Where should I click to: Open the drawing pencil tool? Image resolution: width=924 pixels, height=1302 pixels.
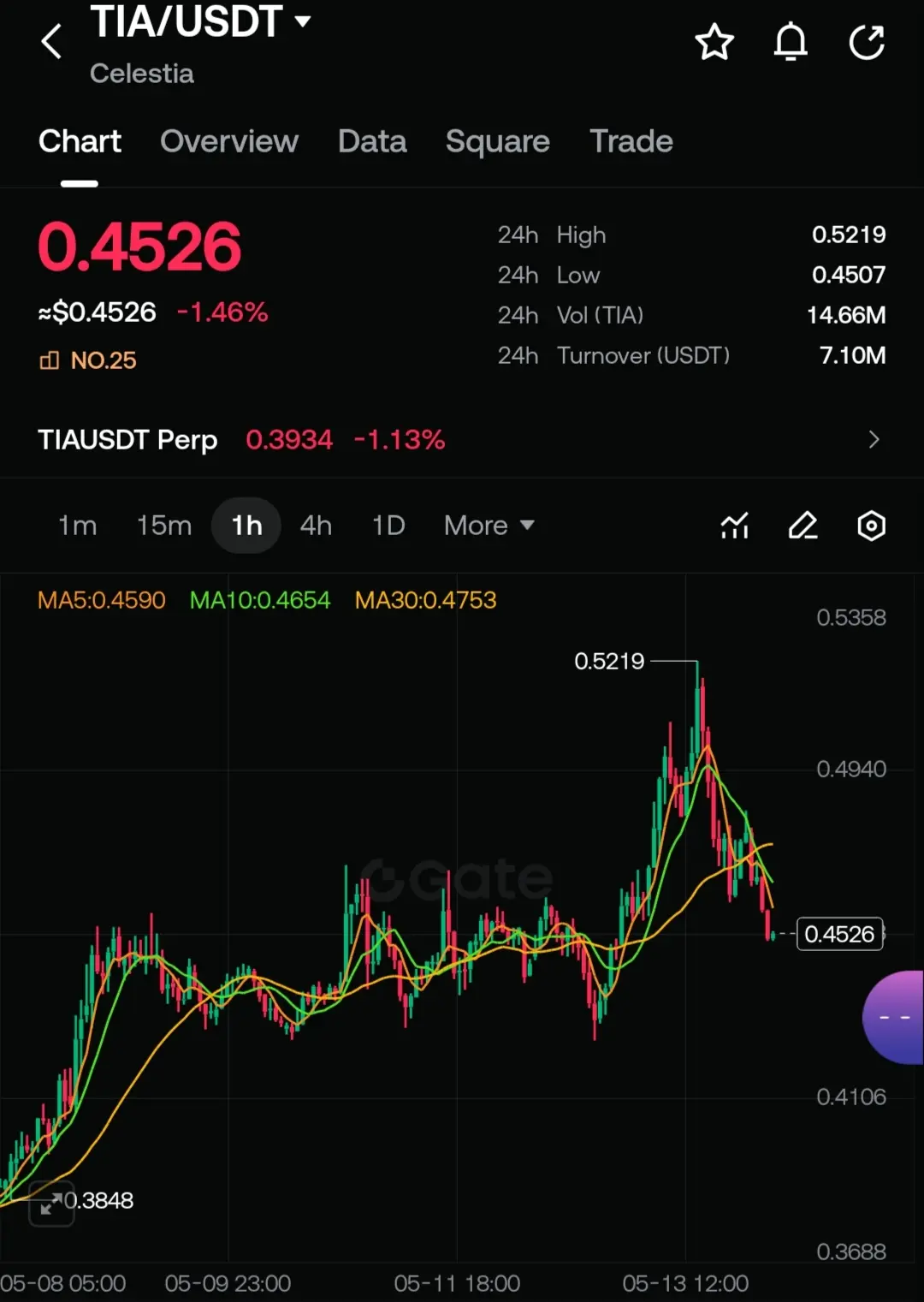[x=803, y=526]
